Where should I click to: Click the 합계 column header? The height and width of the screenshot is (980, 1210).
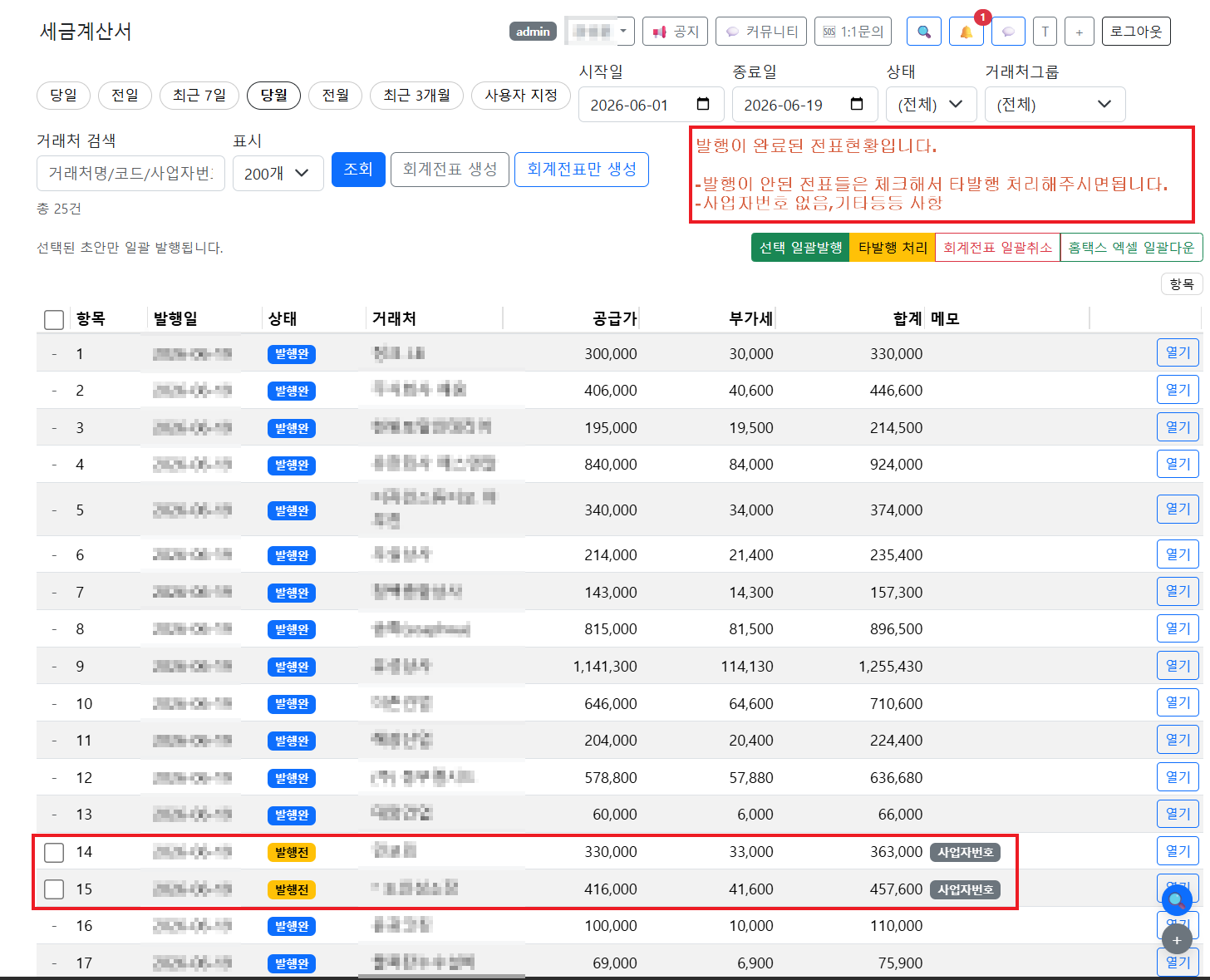coord(907,318)
